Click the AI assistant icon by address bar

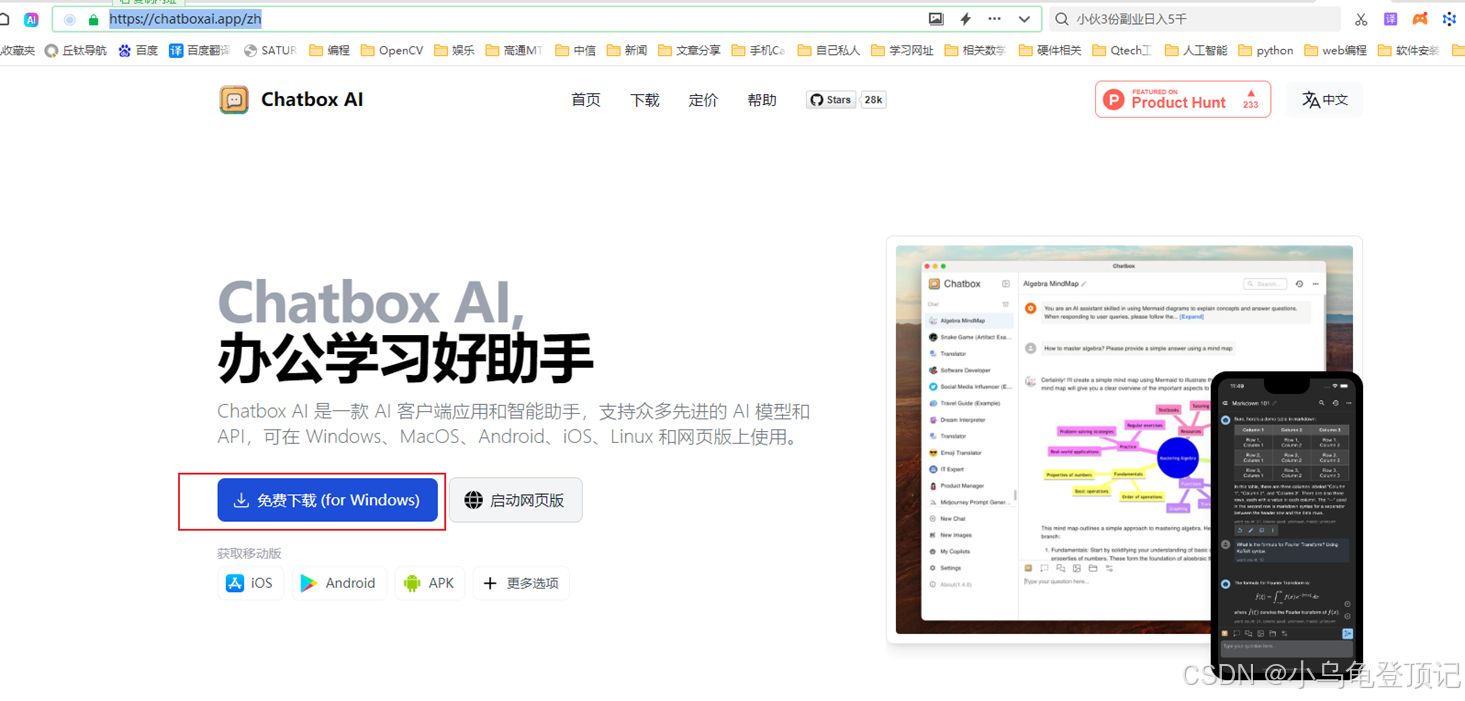pyautogui.click(x=31, y=20)
